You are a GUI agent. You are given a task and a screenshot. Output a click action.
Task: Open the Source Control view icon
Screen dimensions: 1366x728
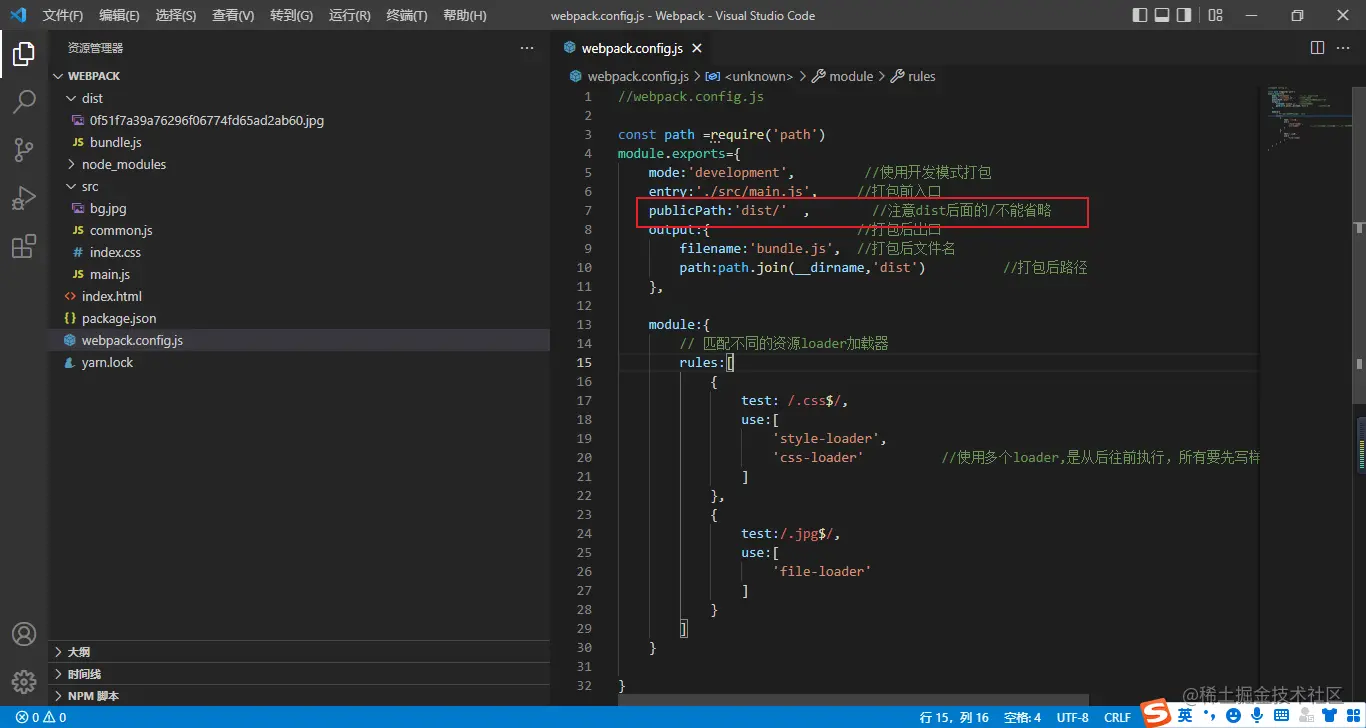24,150
